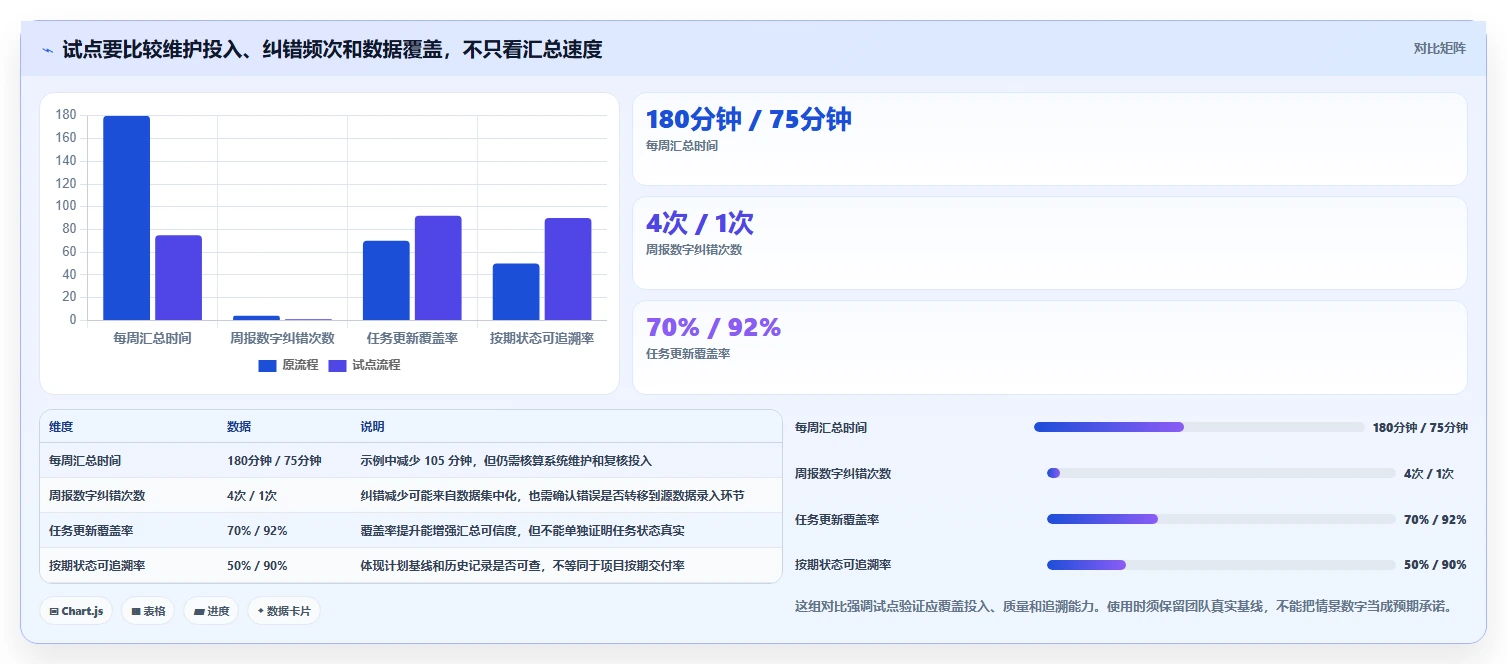This screenshot has height=664, width=1507.
Task: Click the x-axis label 任务更新覆盖率
Action: [x=412, y=339]
